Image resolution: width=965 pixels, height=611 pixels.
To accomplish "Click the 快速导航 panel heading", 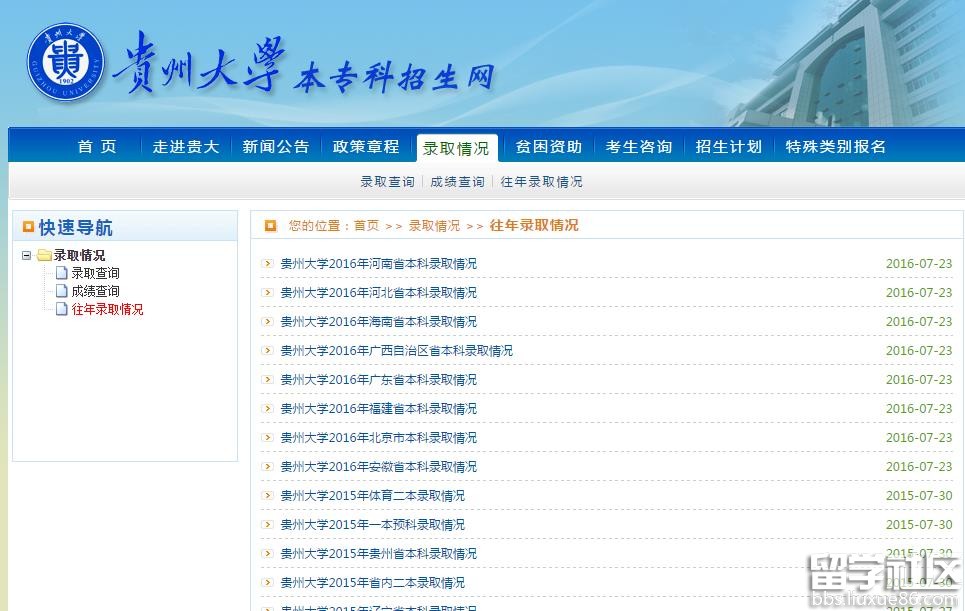I will 76,227.
